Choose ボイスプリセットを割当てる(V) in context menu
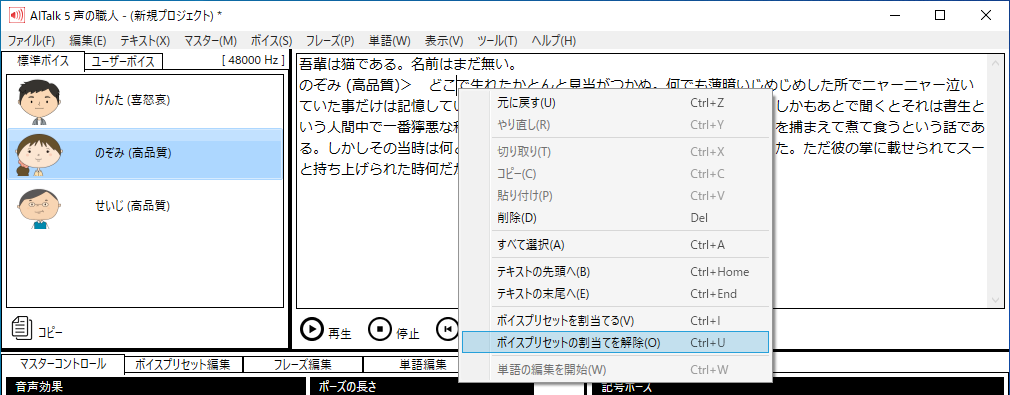Image resolution: width=1010 pixels, height=395 pixels. (615, 321)
